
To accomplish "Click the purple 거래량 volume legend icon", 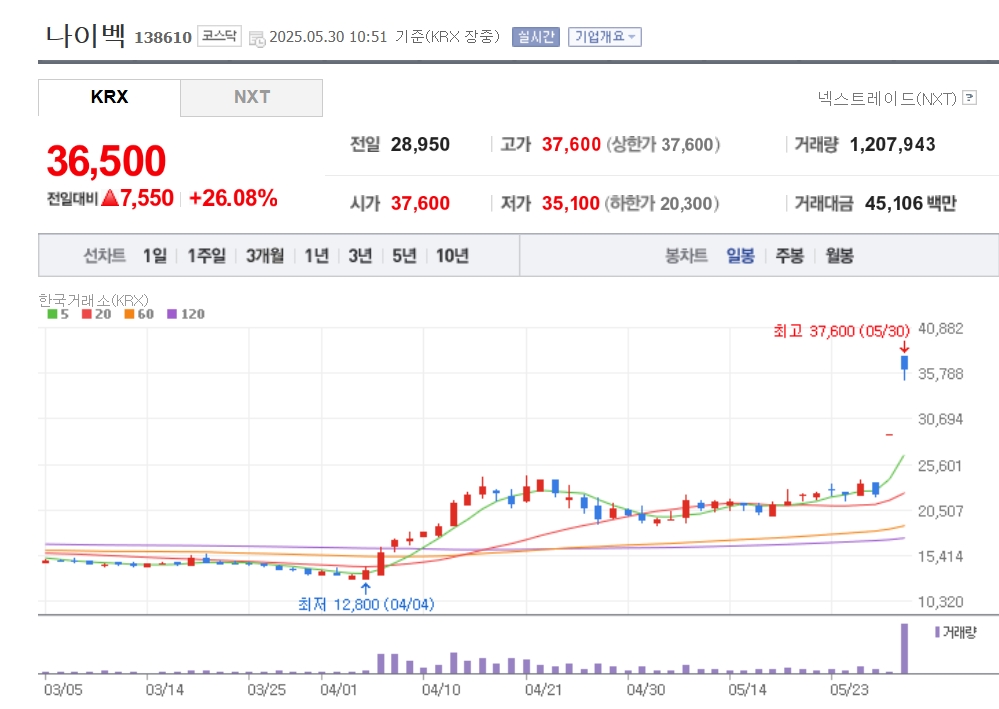I will (937, 632).
